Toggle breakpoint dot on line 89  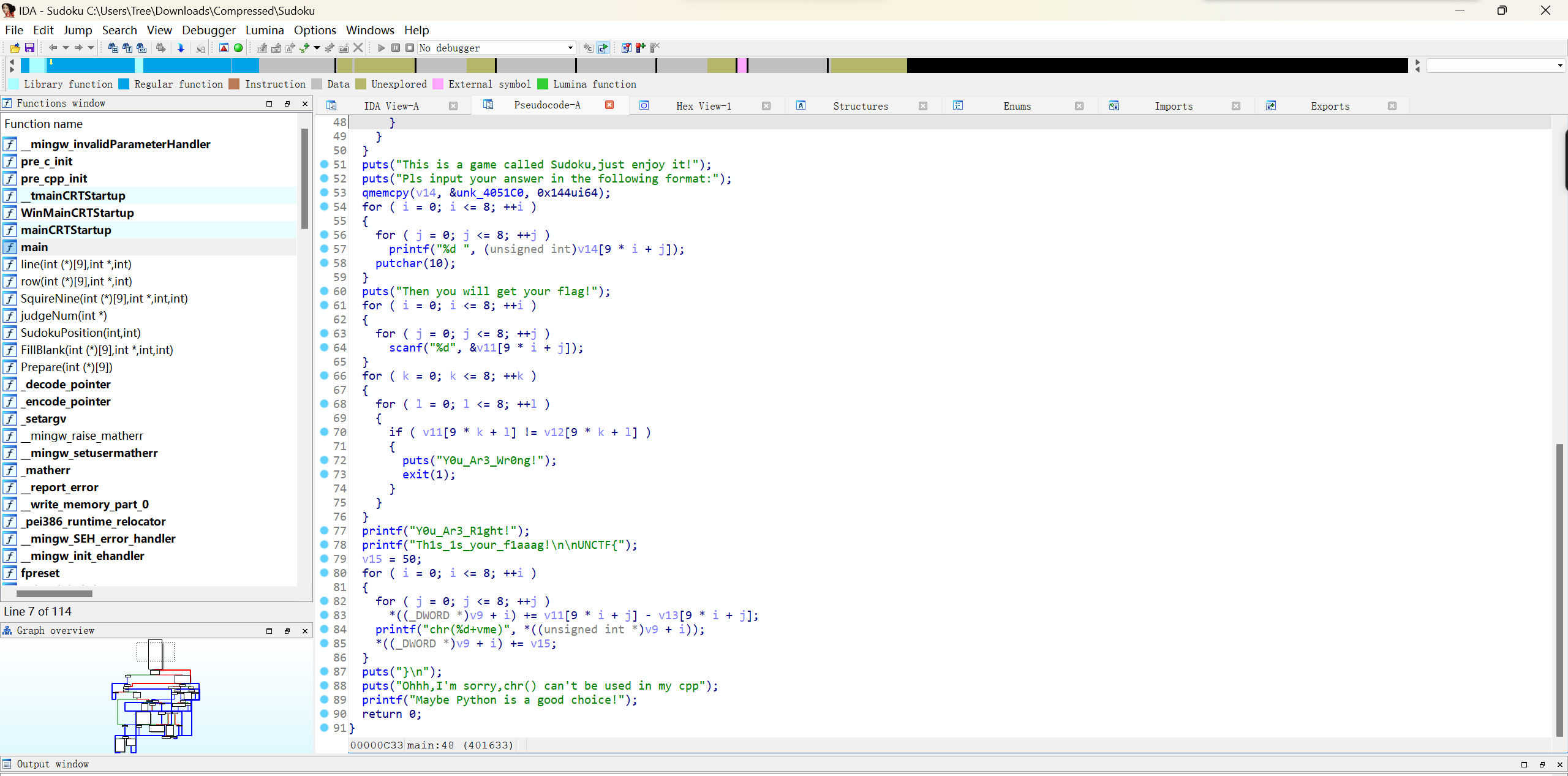click(325, 699)
